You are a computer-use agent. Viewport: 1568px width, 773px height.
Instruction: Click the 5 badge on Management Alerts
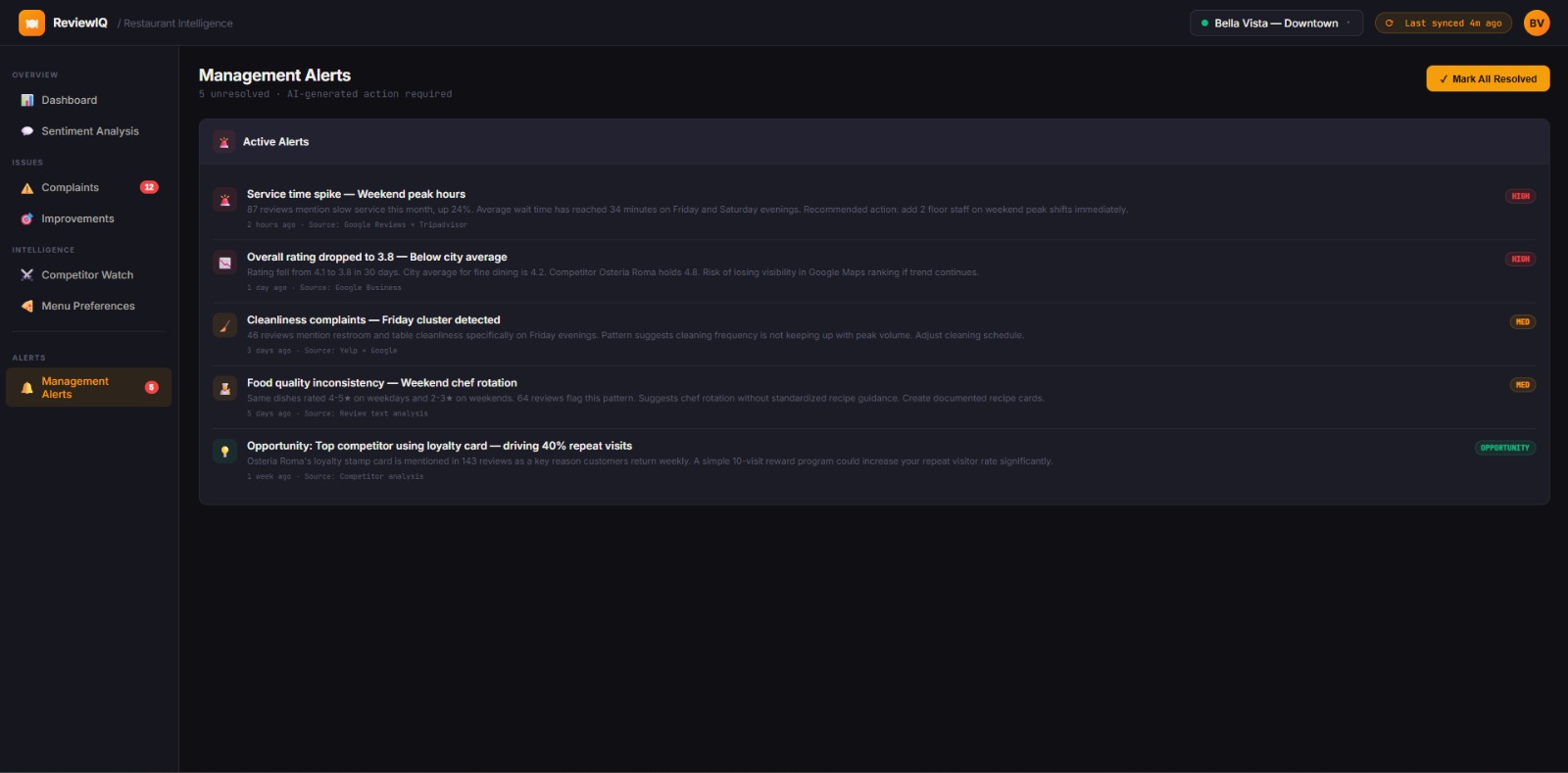(x=152, y=387)
